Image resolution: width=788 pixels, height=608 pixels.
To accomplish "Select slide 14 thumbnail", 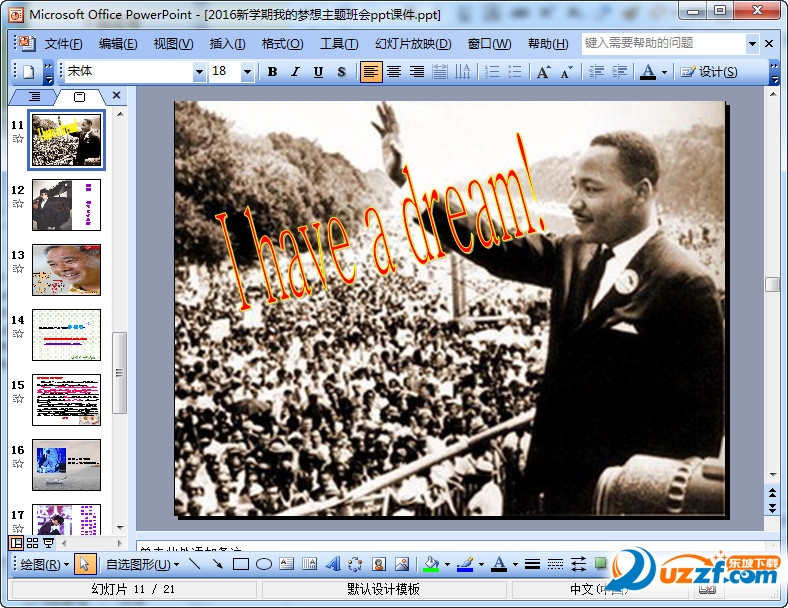I will pyautogui.click(x=66, y=335).
